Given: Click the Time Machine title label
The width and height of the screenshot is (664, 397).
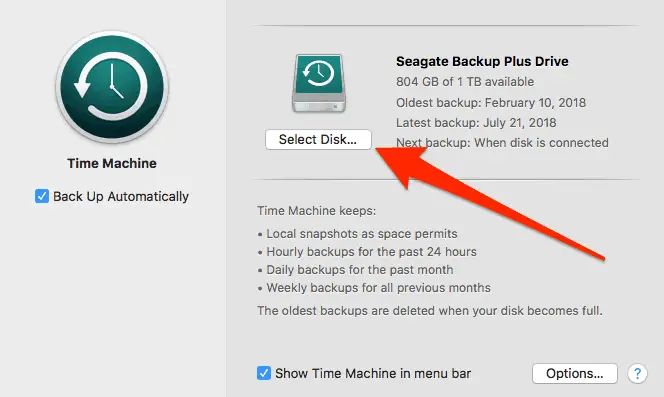Looking at the screenshot, I should pyautogui.click(x=112, y=164).
